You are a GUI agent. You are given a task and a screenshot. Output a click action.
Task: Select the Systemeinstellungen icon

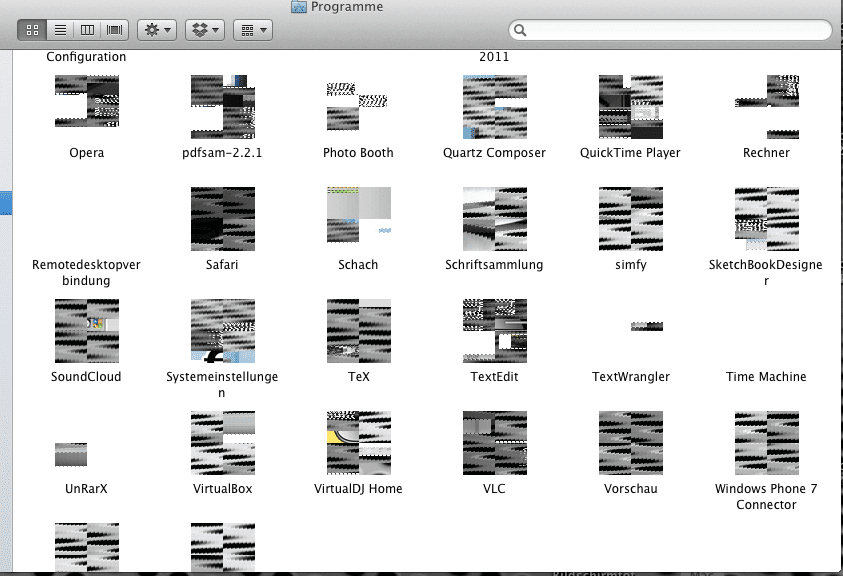223,331
